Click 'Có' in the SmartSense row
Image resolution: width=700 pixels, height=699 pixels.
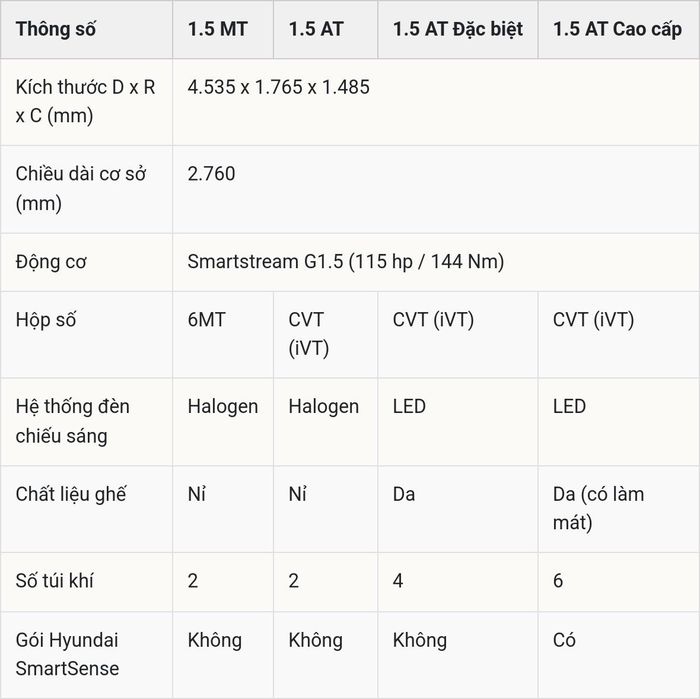pyautogui.click(x=564, y=640)
